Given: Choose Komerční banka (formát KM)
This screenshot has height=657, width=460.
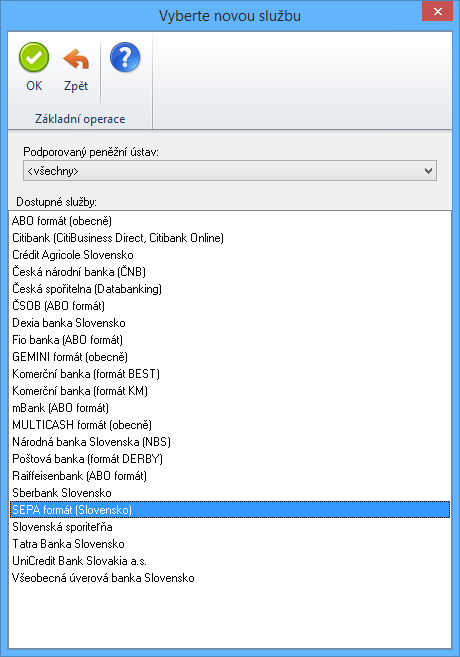Looking at the screenshot, I should [230, 391].
